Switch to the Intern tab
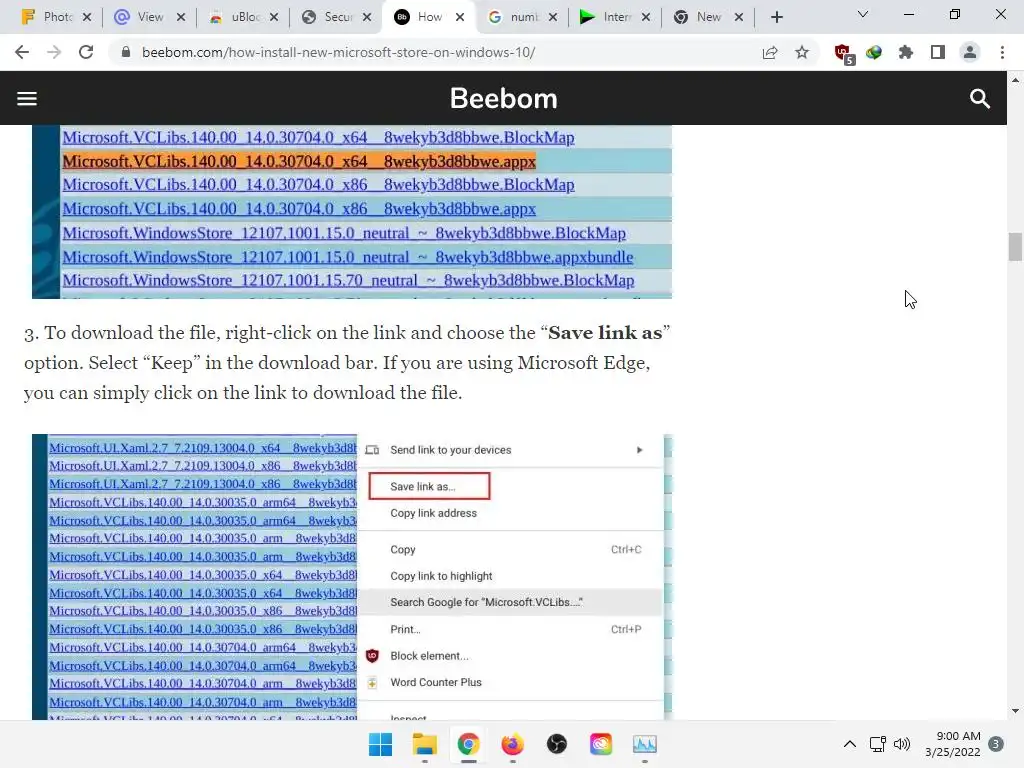This screenshot has height=768, width=1024. (x=607, y=17)
